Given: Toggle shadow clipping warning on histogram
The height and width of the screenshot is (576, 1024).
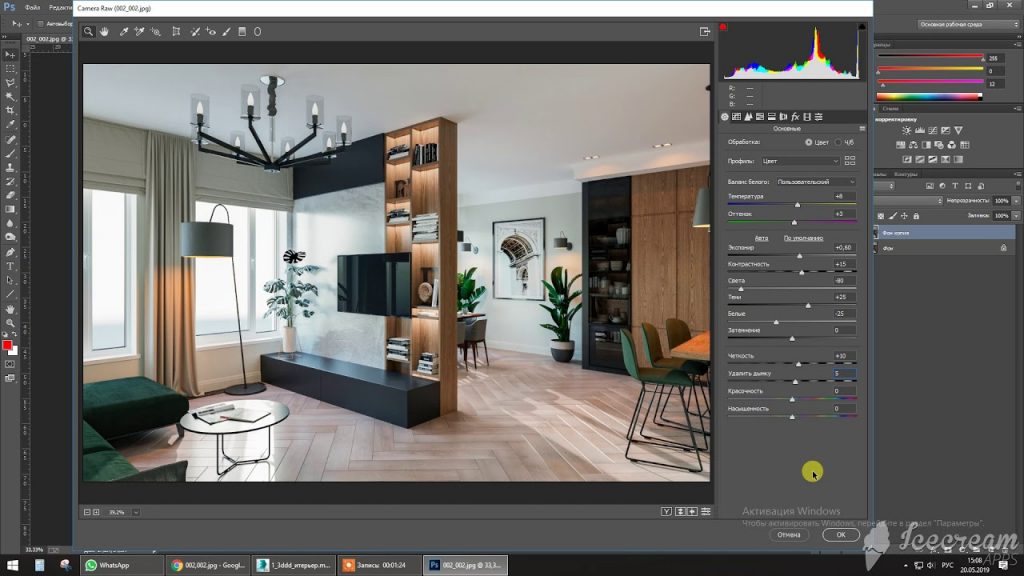Looking at the screenshot, I should pos(723,27).
